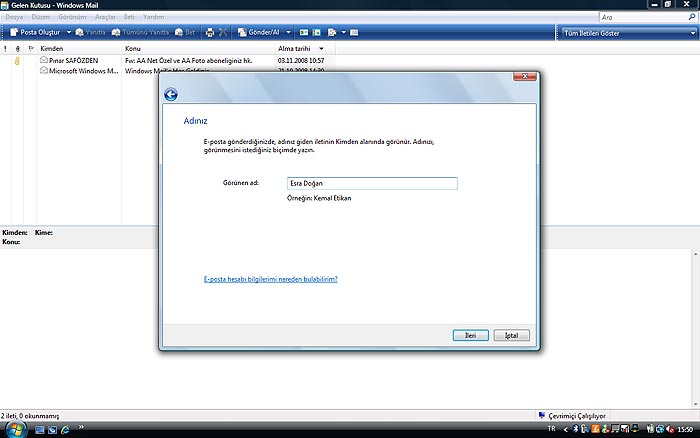The image size is (700, 438).
Task: Expand the Posta Oluştur dropdown arrow
Action: 69,32
